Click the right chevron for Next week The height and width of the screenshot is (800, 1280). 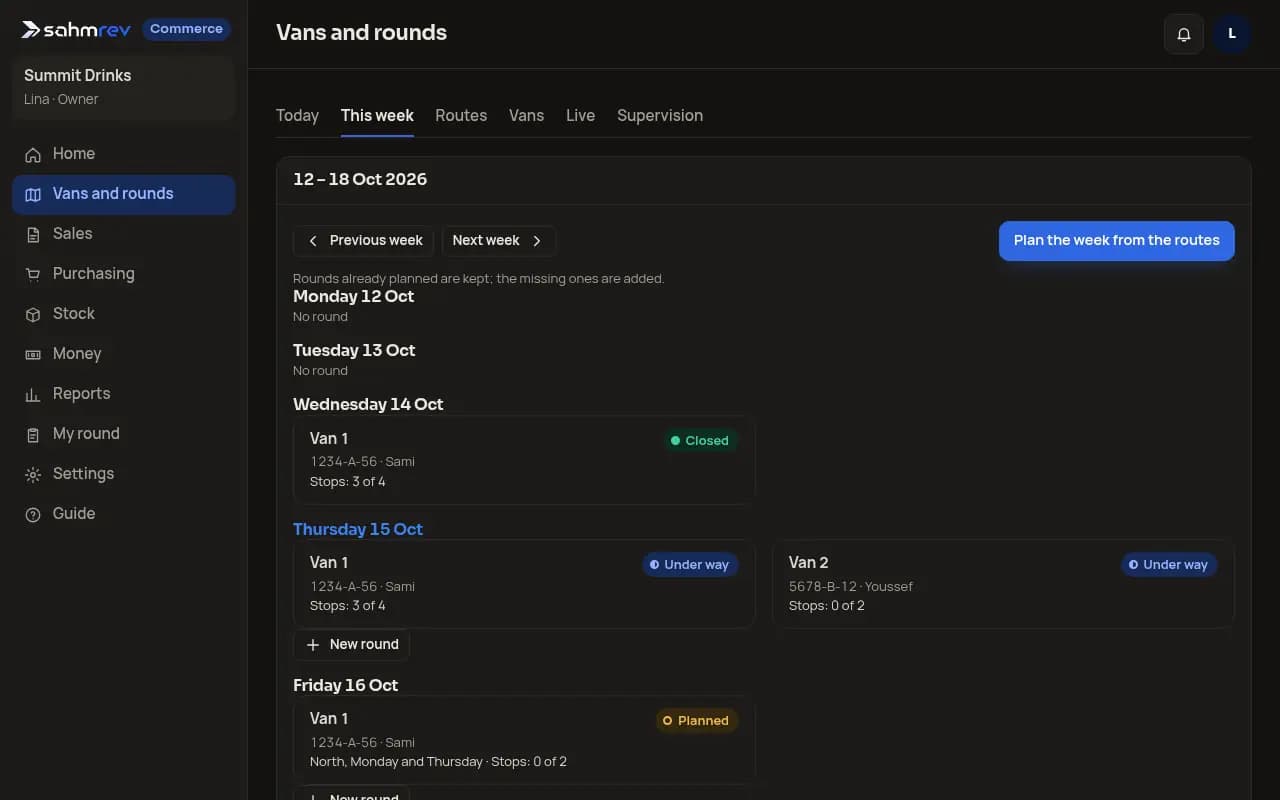(537, 241)
